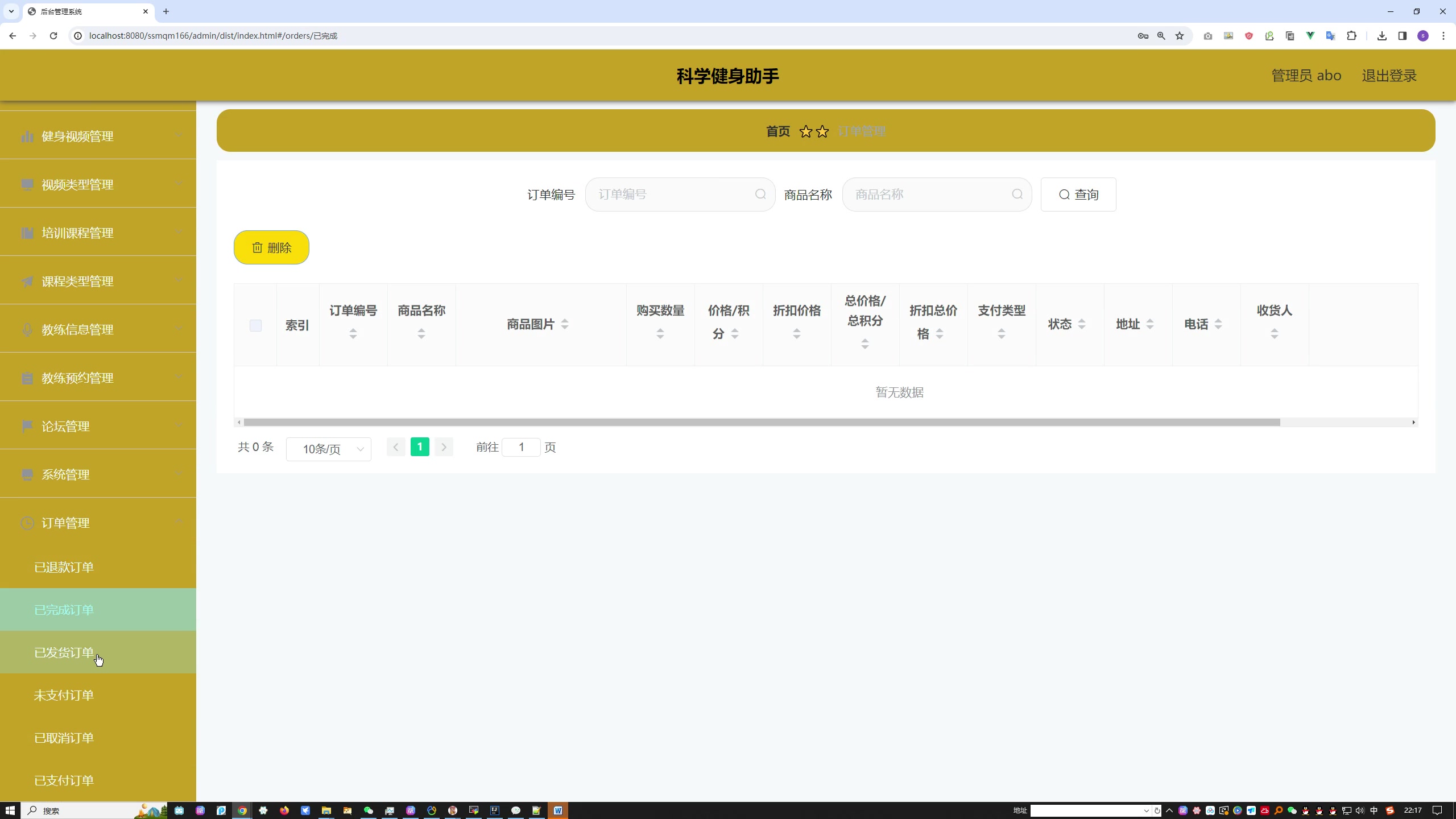Viewport: 1456px width, 819px height.
Task: Open Word from the Windows taskbar
Action: click(x=558, y=810)
